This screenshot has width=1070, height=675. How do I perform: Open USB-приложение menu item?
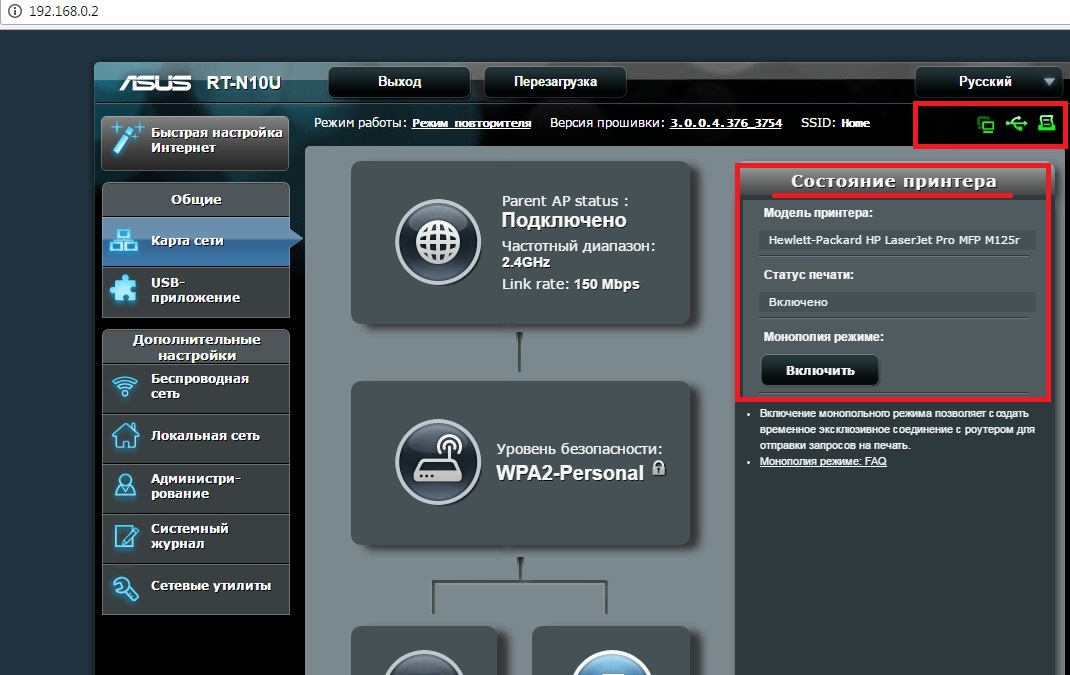pyautogui.click(x=196, y=291)
